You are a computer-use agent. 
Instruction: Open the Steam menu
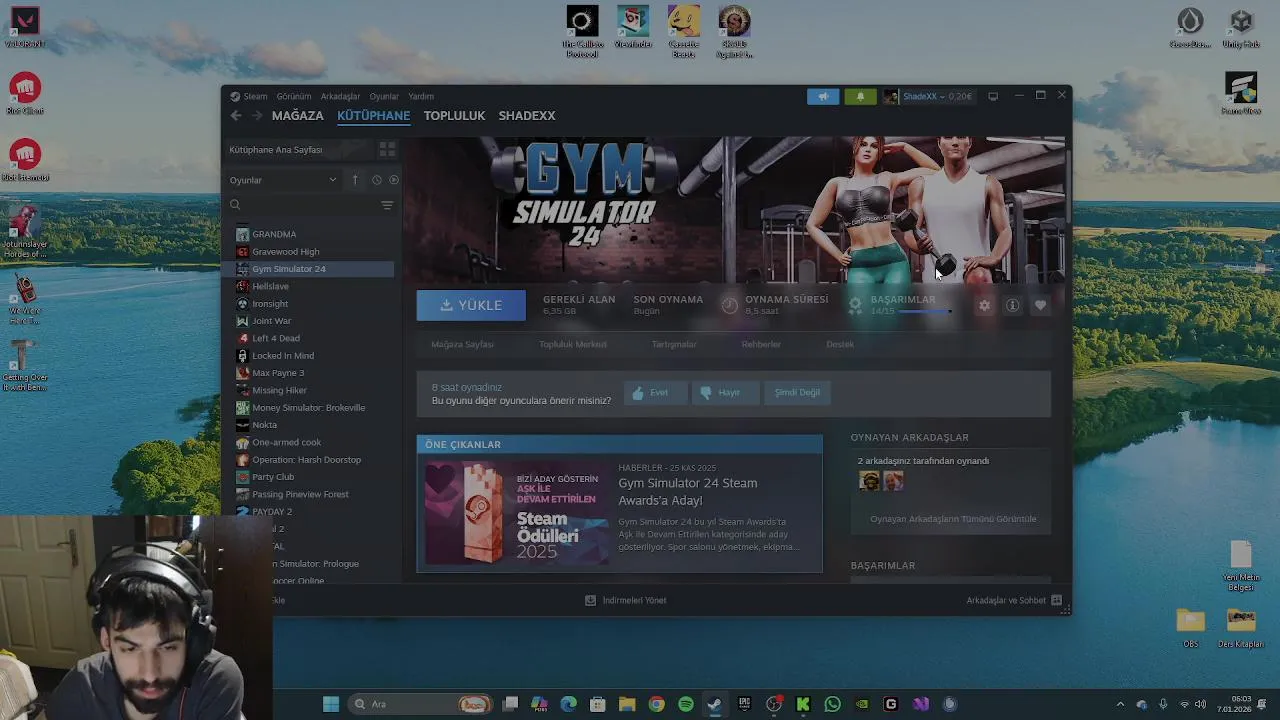pos(249,97)
